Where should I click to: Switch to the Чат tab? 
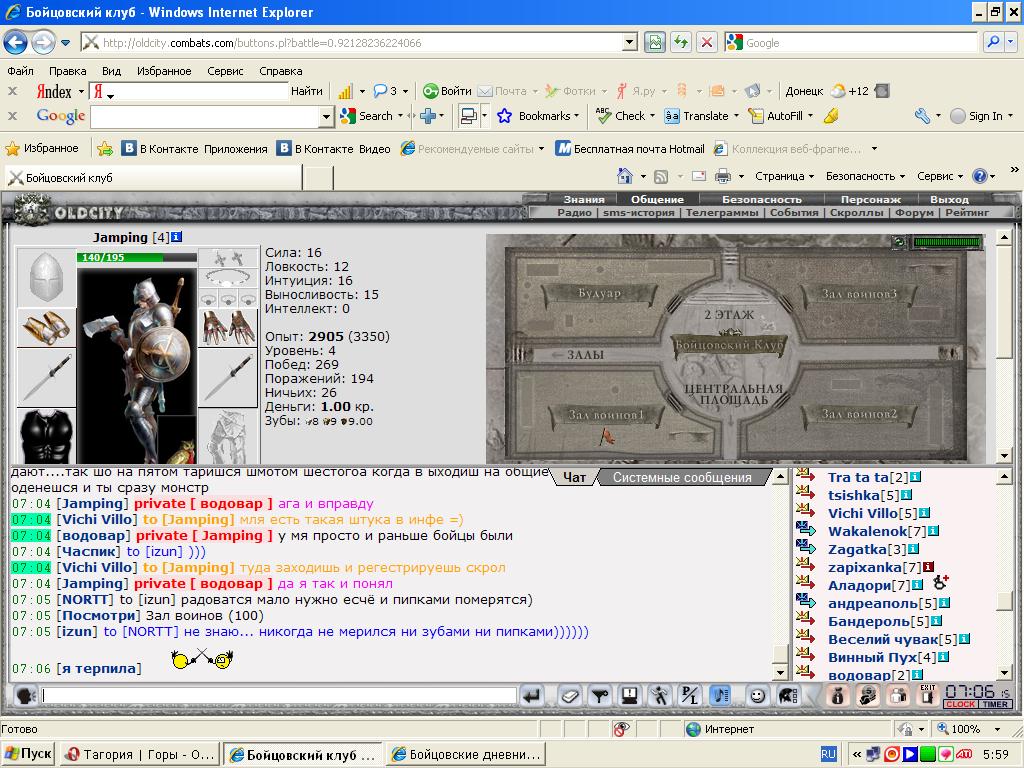coord(574,477)
